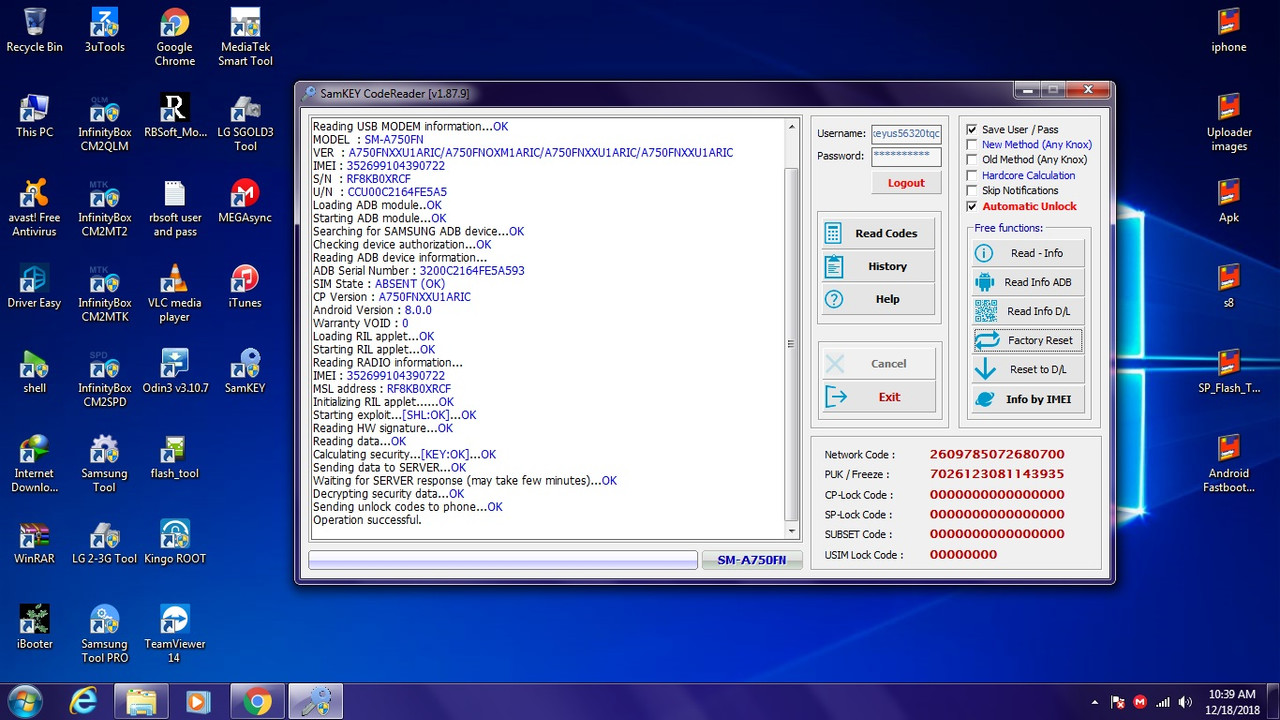Viewport: 1280px width, 720px height.
Task: Click the Password input field
Action: [x=906, y=156]
